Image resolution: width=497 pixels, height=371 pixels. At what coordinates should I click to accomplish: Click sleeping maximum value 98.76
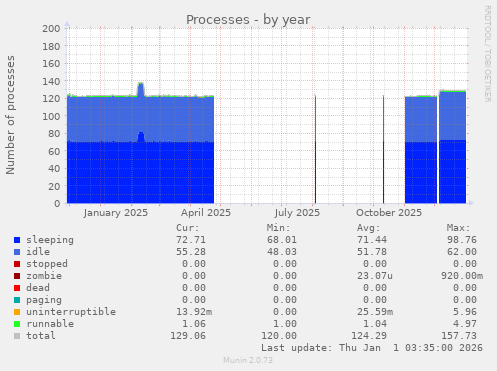click(x=462, y=240)
